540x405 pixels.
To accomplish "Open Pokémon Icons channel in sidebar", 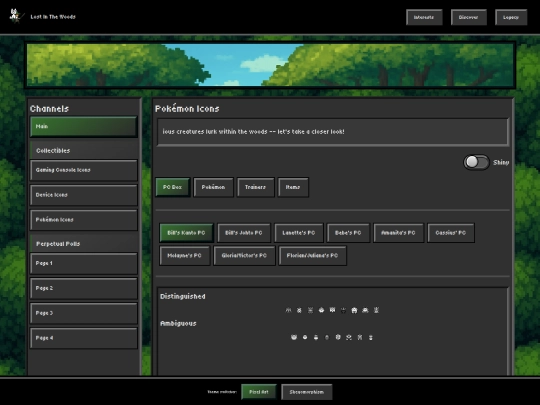I will pos(84,220).
